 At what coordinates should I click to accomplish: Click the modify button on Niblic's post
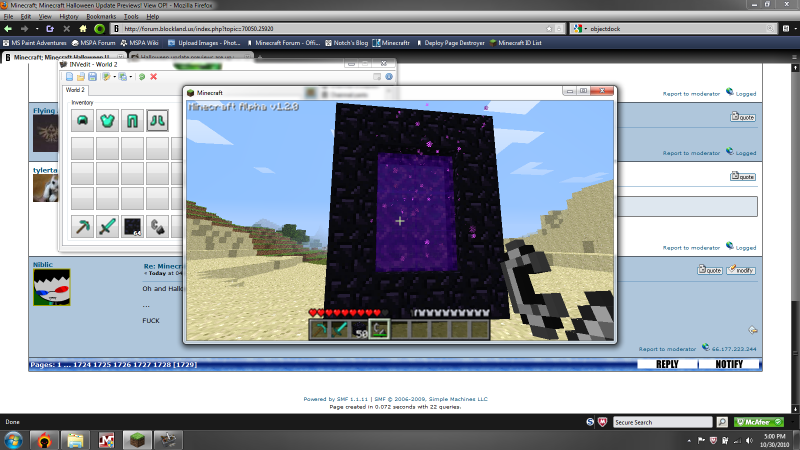pyautogui.click(x=741, y=270)
